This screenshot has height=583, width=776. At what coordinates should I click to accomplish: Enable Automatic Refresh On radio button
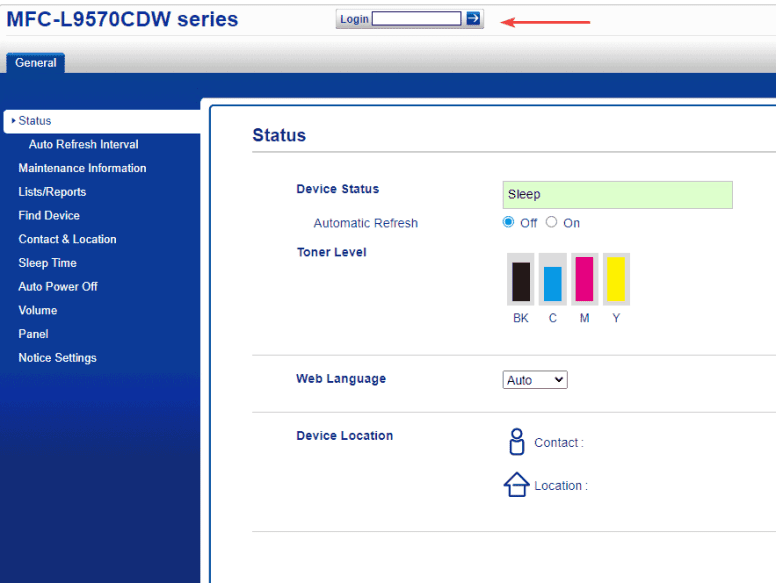(x=551, y=222)
